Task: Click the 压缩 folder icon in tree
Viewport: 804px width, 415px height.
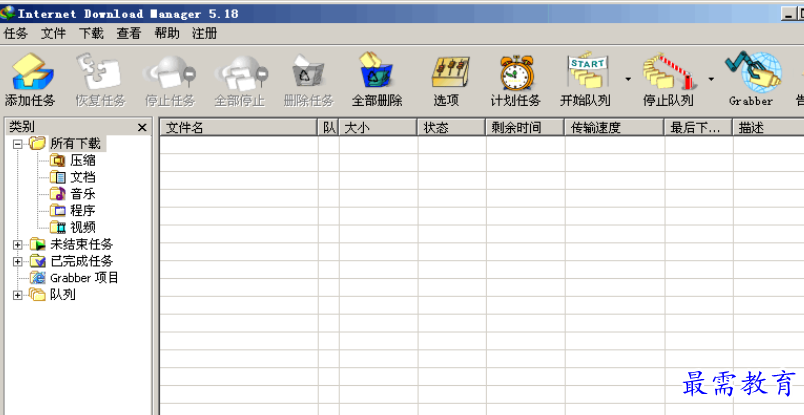Action: coord(58,161)
